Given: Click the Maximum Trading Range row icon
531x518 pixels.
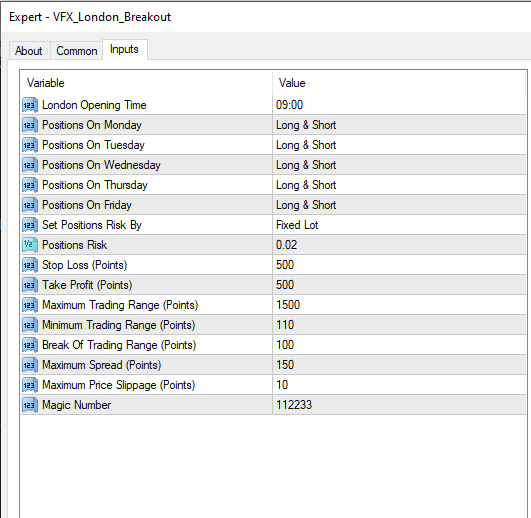Looking at the screenshot, I should pos(30,305).
